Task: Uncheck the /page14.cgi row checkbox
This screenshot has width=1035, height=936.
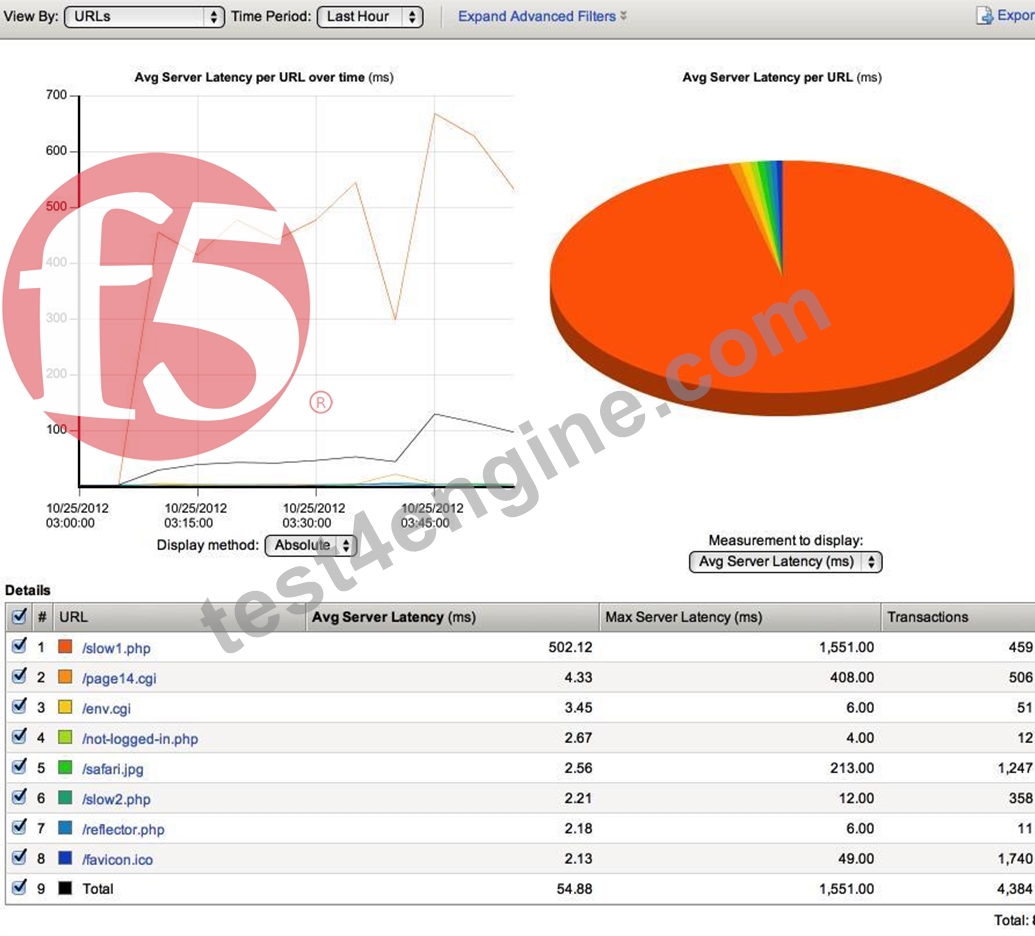Action: 19,677
